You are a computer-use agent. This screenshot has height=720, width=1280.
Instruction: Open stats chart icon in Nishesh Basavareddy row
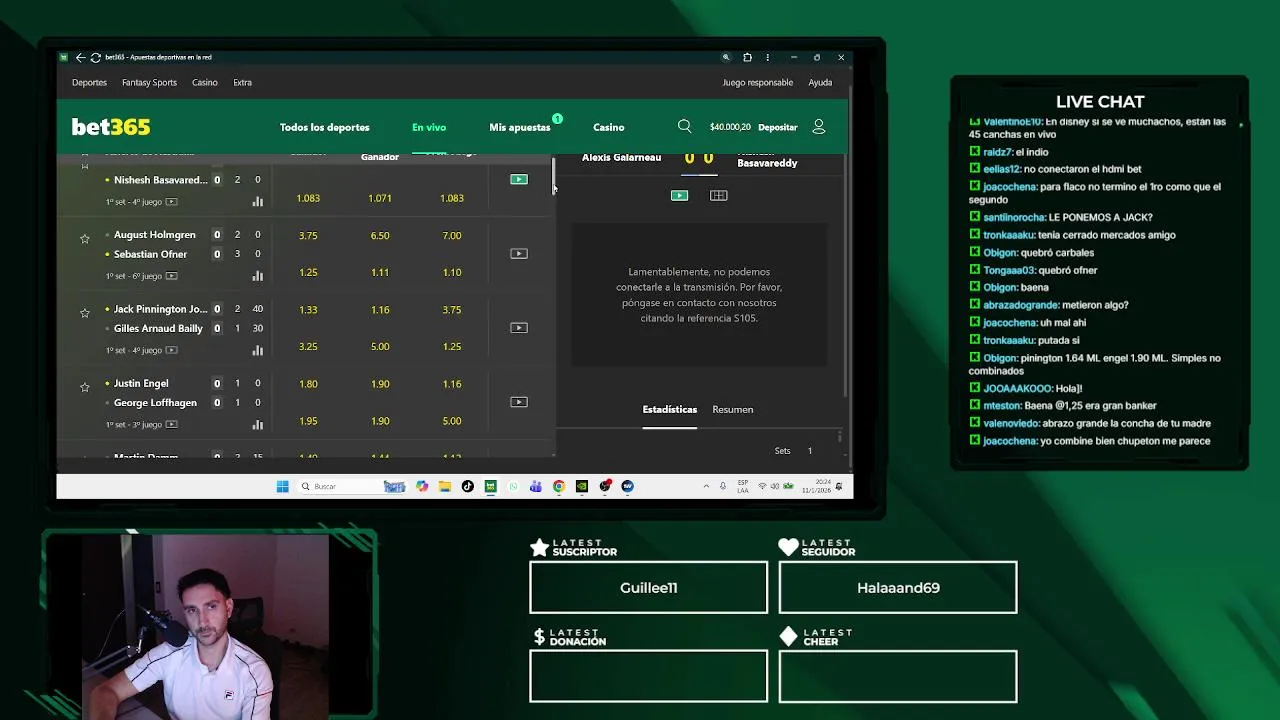pos(257,201)
